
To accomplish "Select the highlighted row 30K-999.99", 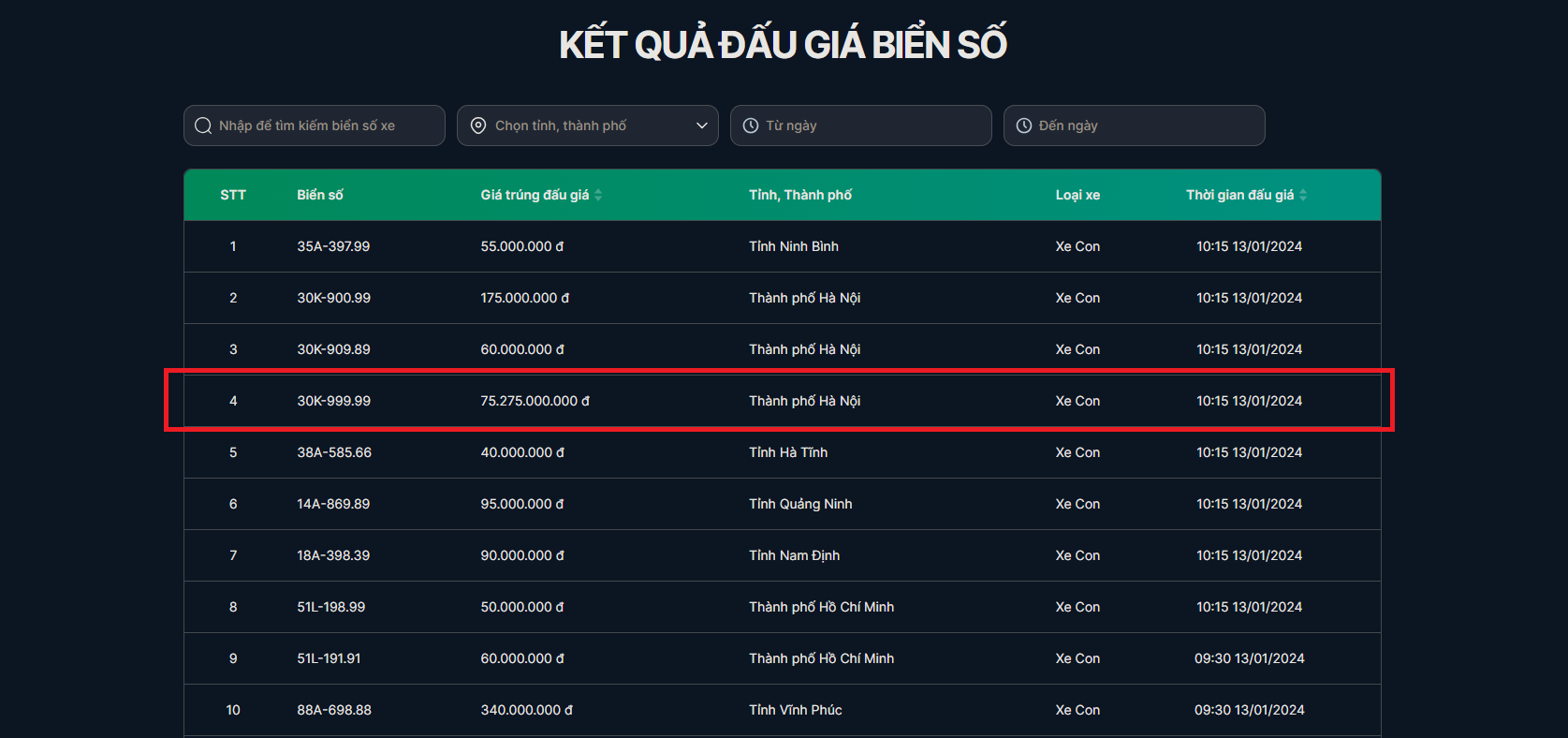I will pyautogui.click(x=334, y=401).
